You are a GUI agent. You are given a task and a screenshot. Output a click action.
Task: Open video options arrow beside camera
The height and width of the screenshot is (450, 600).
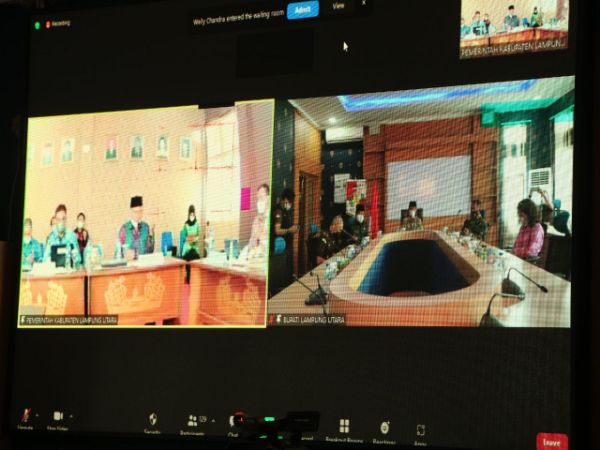[x=72, y=416]
